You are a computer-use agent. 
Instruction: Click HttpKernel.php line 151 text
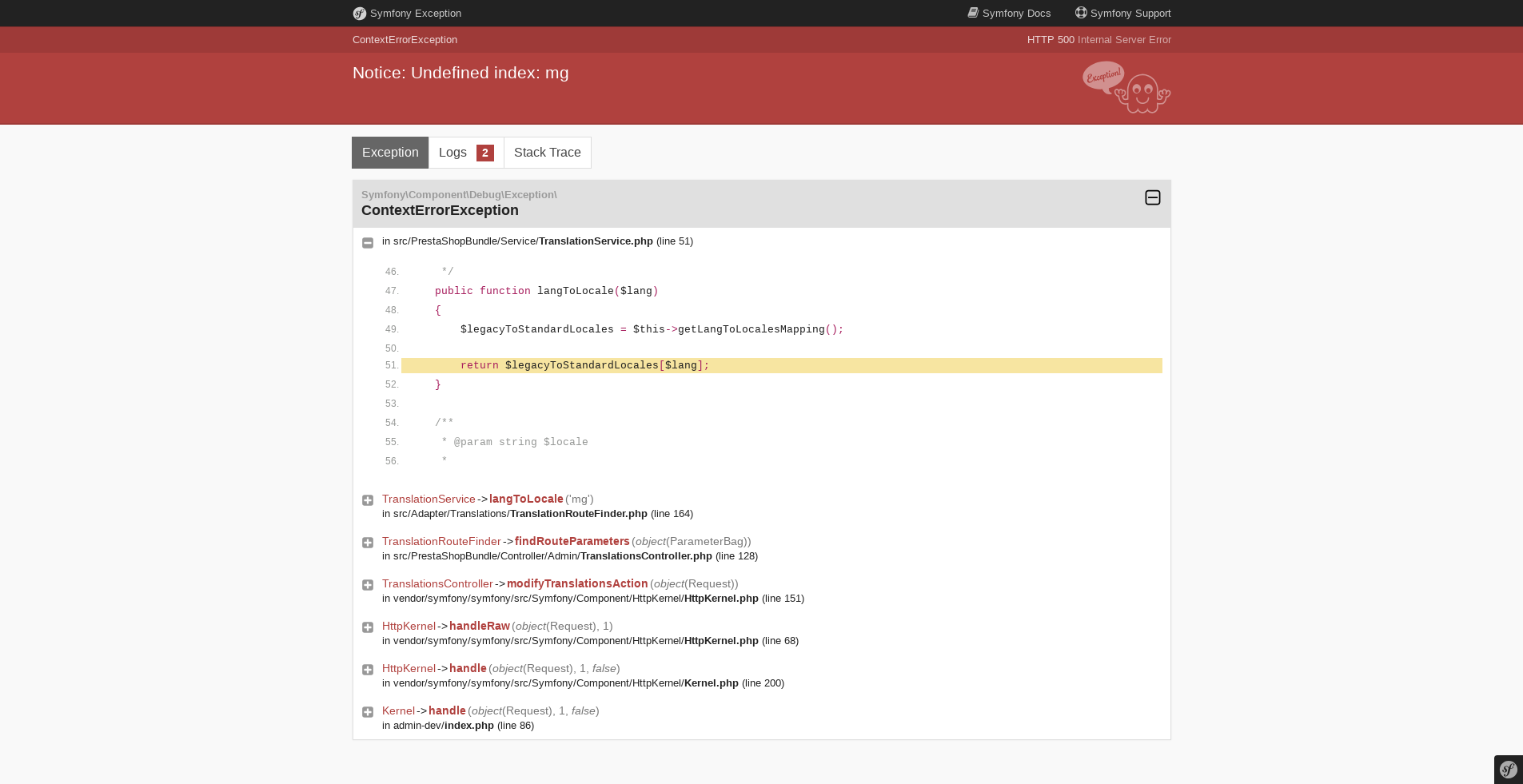pyautogui.click(x=593, y=599)
